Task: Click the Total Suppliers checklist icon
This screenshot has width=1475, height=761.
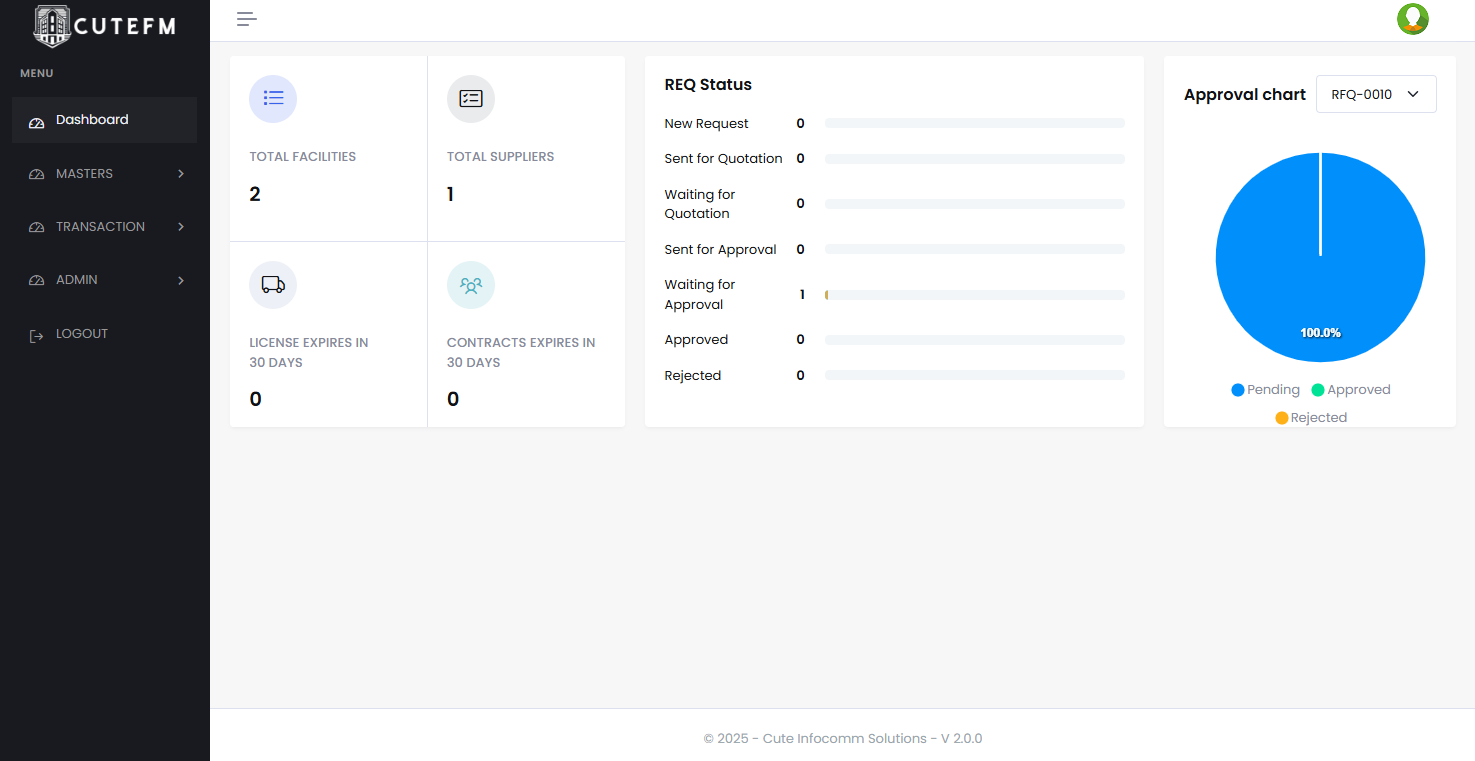Action: click(470, 99)
